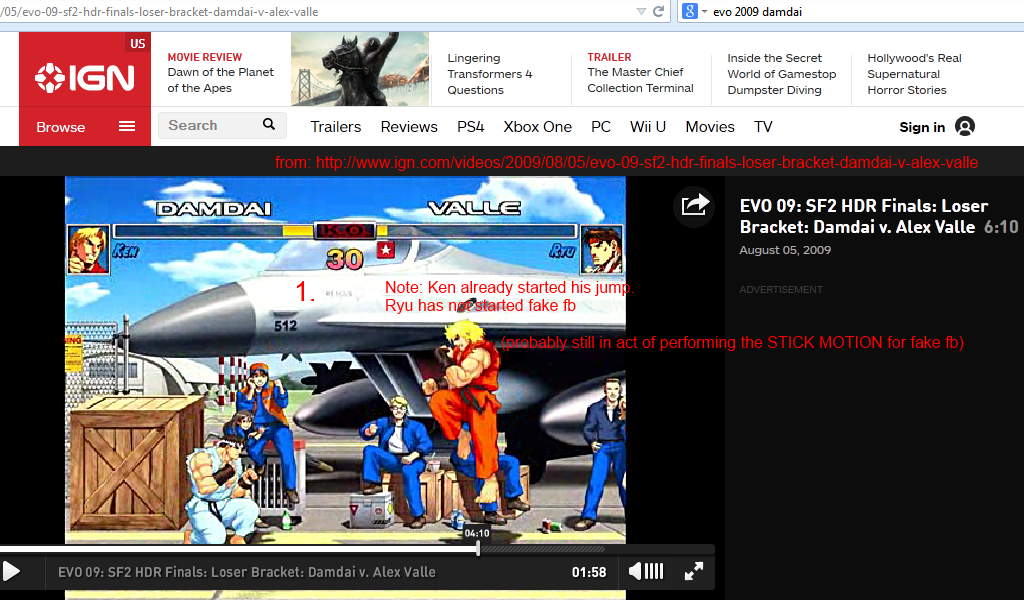The image size is (1024, 600).
Task: Enter fullscreen mode
Action: [694, 572]
